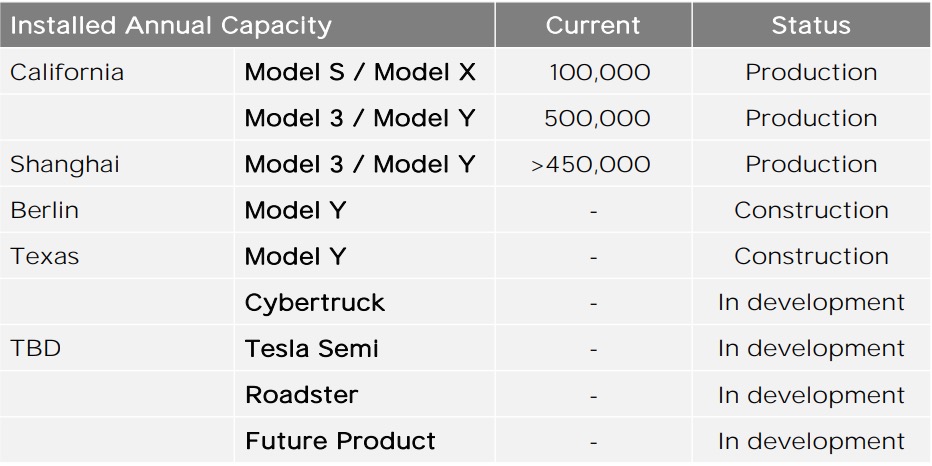The width and height of the screenshot is (932, 466).
Task: Select the Current column header
Action: [593, 25]
